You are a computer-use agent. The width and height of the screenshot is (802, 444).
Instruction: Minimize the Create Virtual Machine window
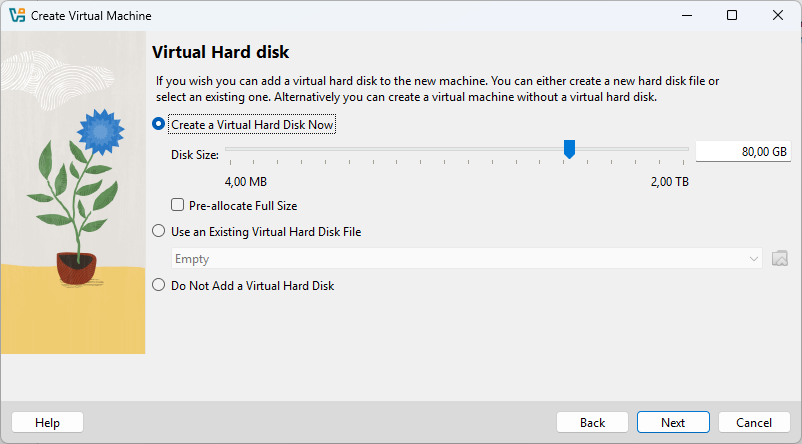coord(687,15)
